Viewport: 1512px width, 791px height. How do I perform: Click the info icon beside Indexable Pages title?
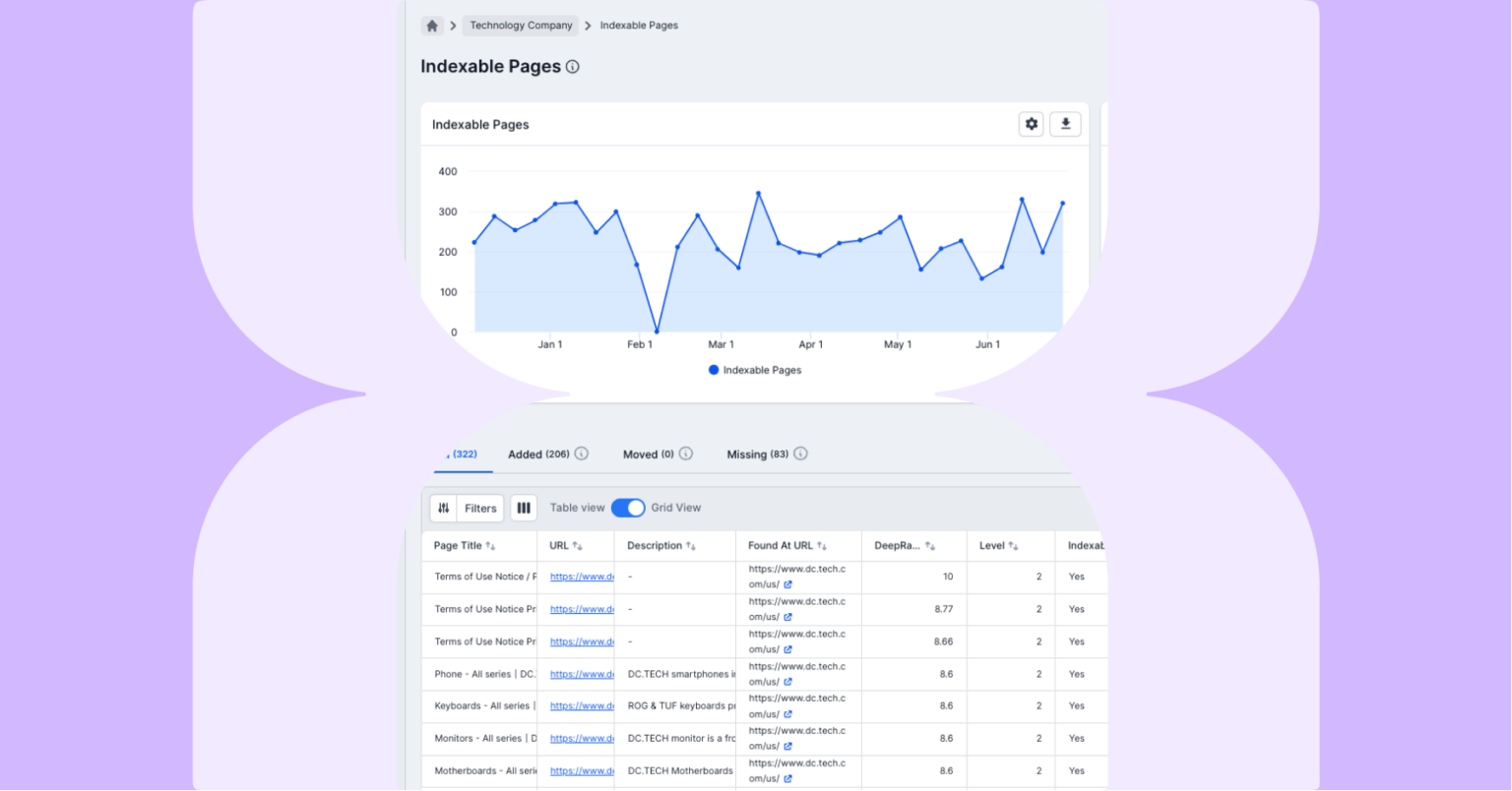(x=573, y=66)
